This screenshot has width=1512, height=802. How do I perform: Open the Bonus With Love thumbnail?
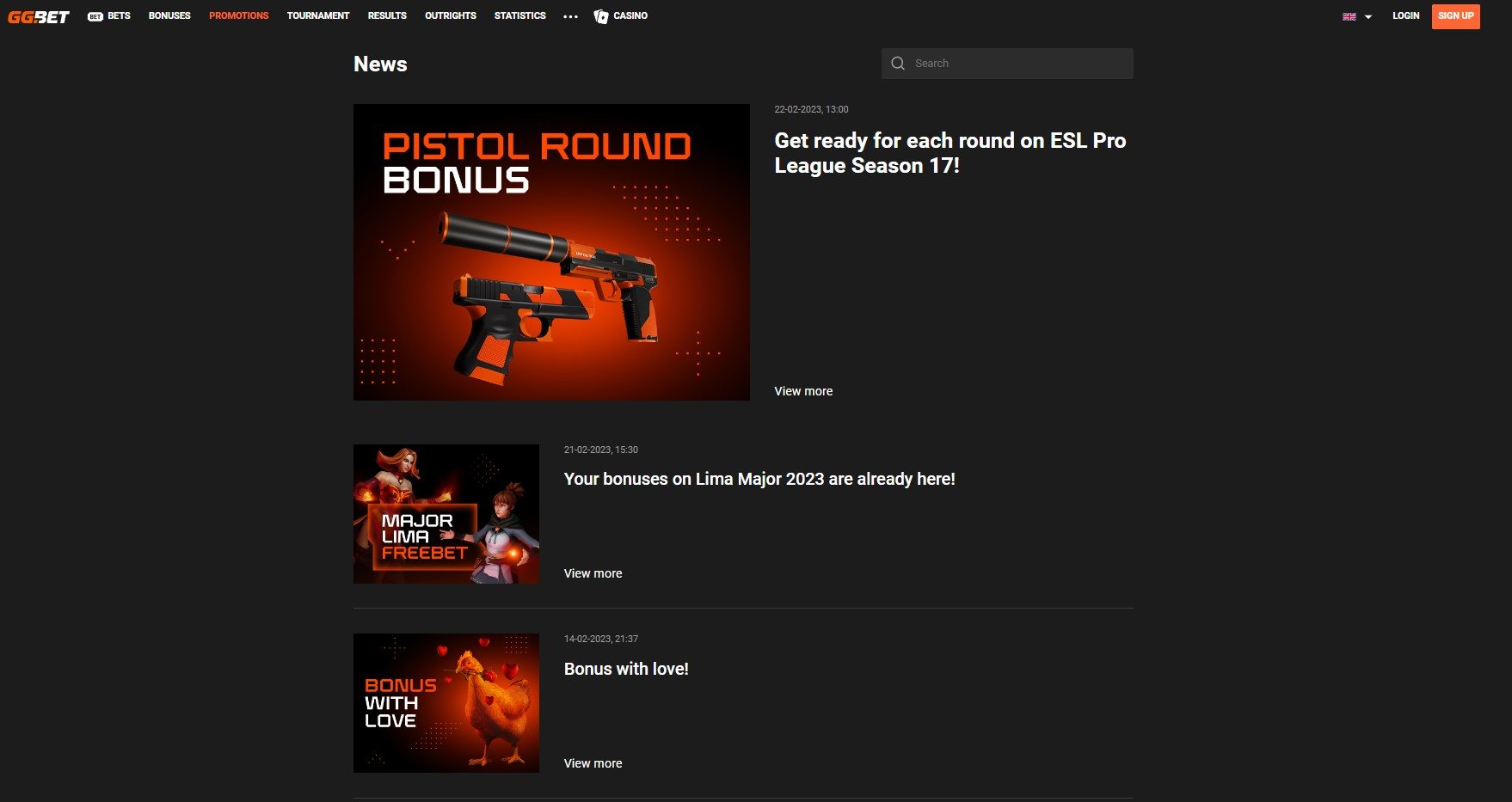(446, 703)
